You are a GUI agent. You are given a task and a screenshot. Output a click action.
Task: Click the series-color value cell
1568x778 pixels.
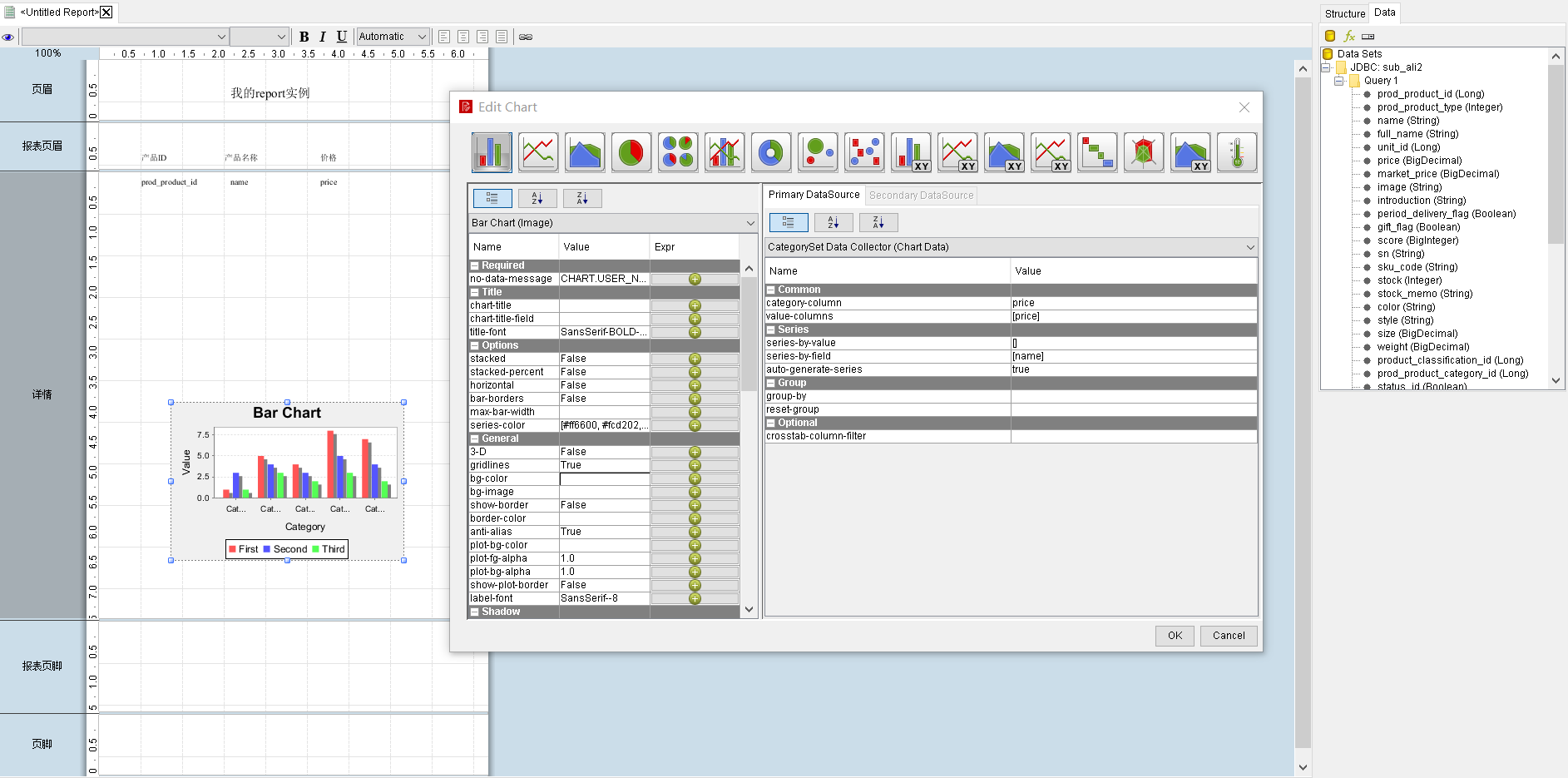[604, 425]
